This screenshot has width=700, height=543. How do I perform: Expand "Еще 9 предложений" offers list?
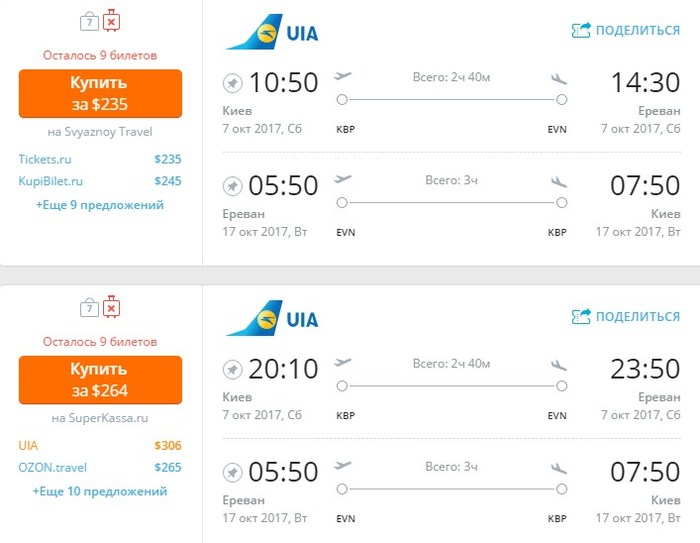click(x=99, y=205)
